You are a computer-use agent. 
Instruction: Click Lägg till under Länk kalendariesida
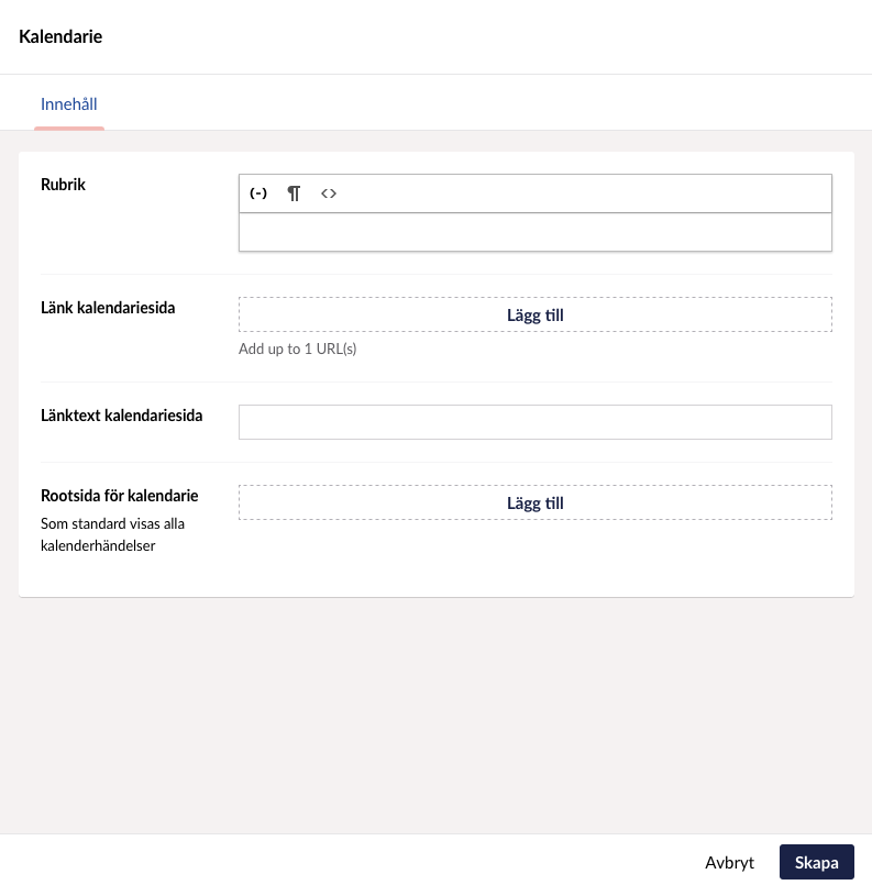[x=535, y=314]
